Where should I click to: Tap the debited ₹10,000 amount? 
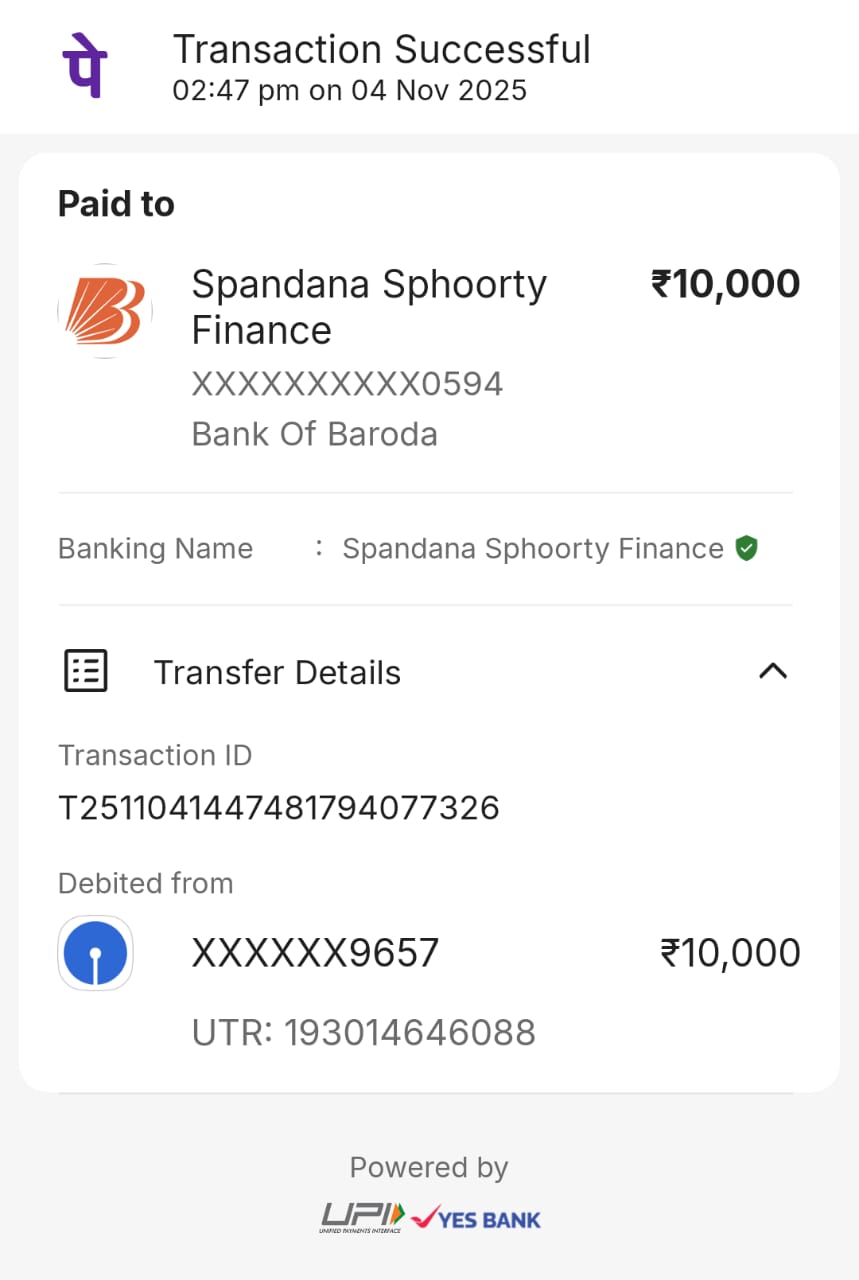pos(730,953)
